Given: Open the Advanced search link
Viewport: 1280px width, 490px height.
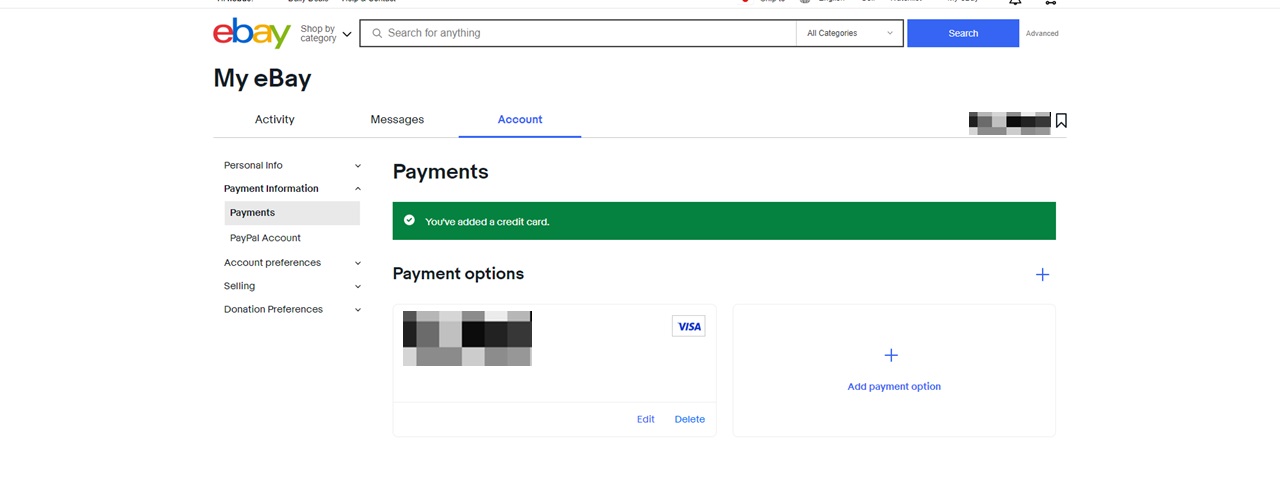Looking at the screenshot, I should (x=1042, y=33).
